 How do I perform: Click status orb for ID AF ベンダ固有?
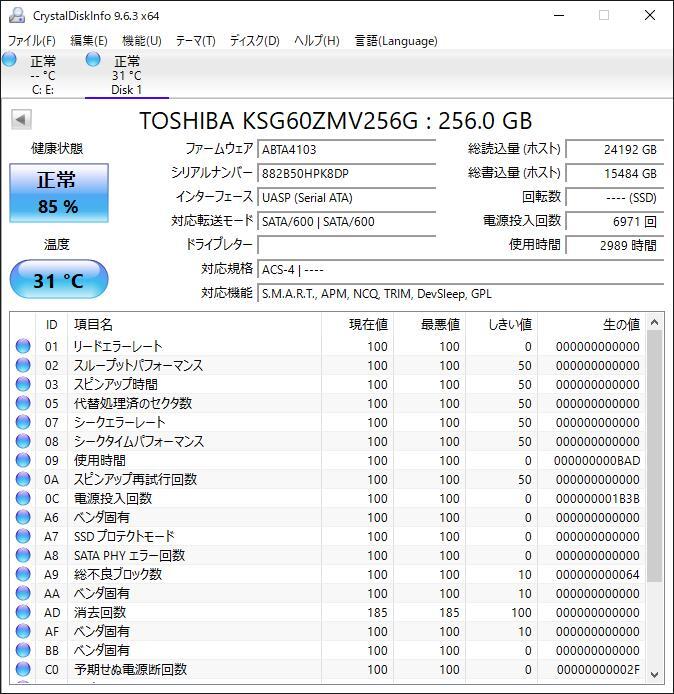tap(23, 632)
